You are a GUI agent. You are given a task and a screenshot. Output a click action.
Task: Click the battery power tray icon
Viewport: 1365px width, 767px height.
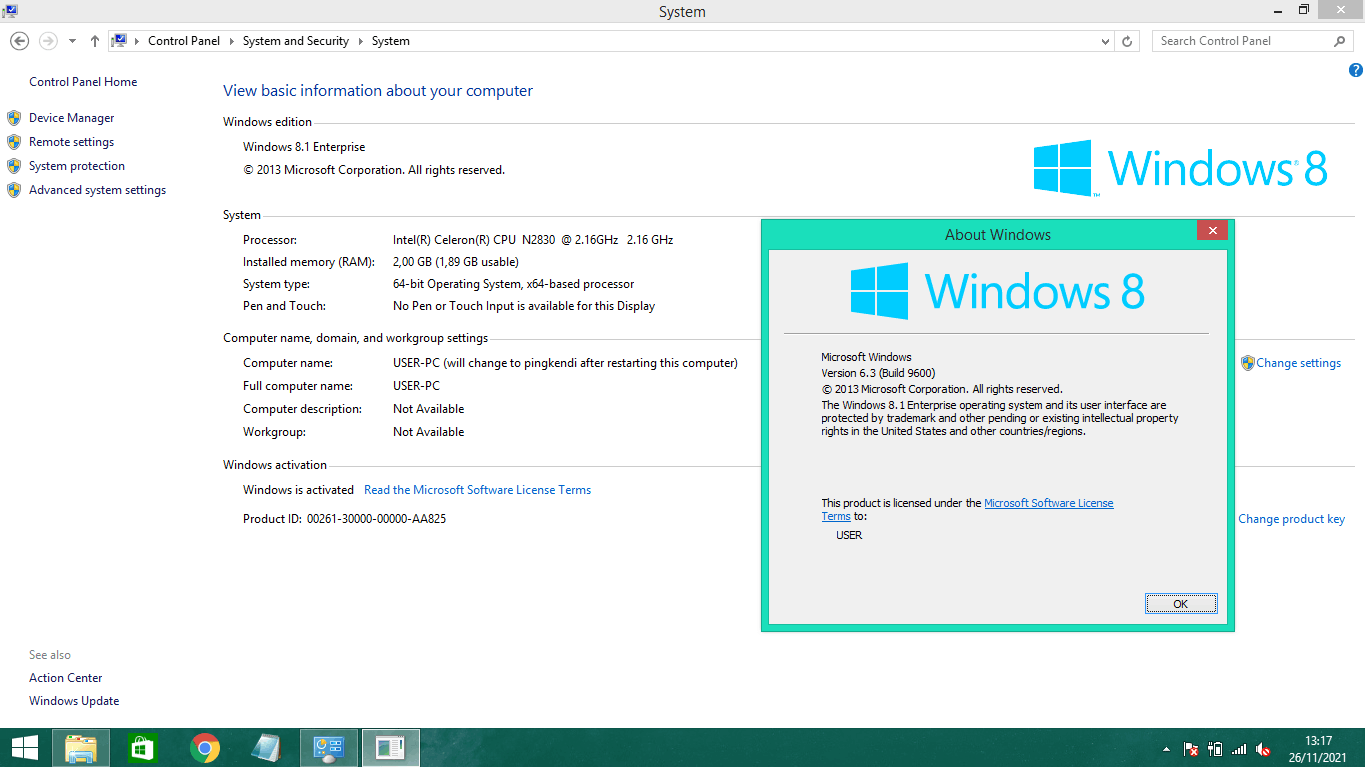1215,748
